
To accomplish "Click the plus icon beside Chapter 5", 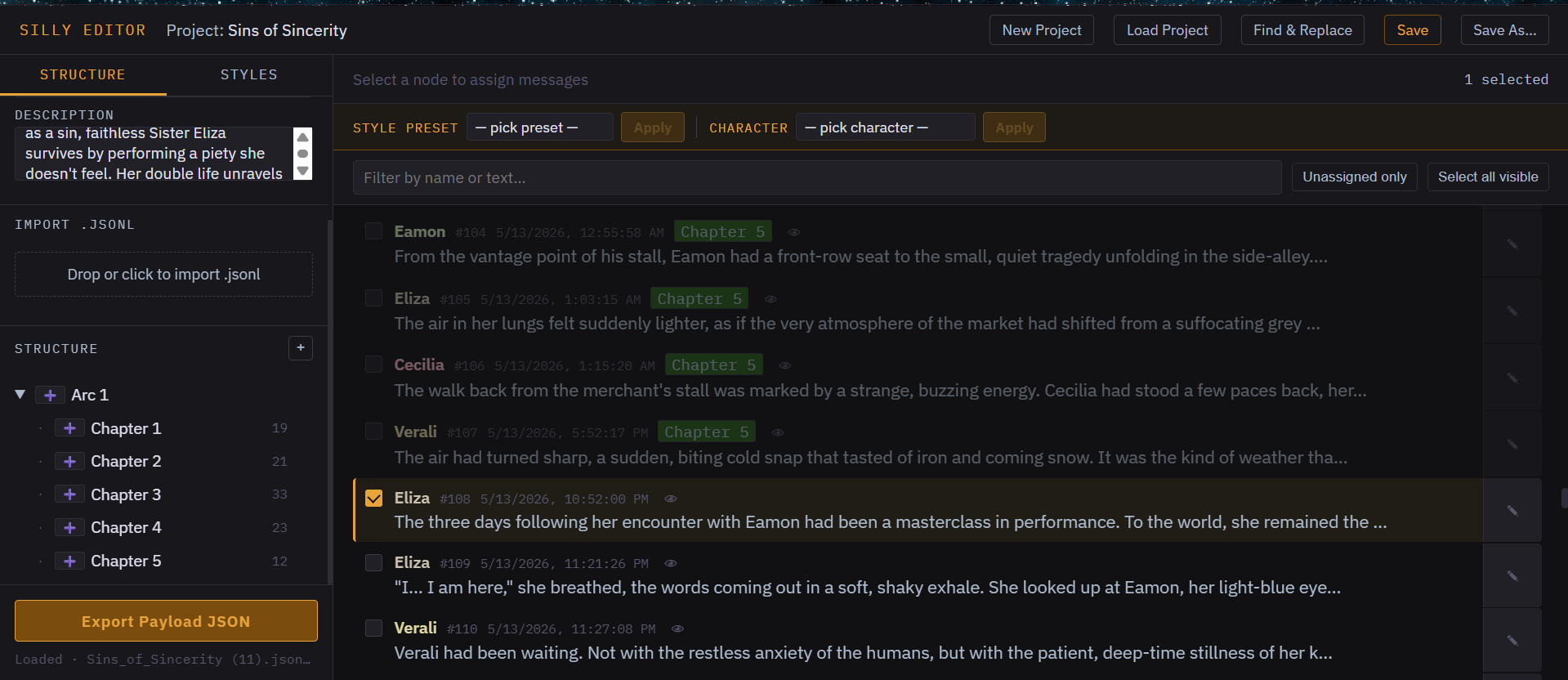I will [x=69, y=561].
